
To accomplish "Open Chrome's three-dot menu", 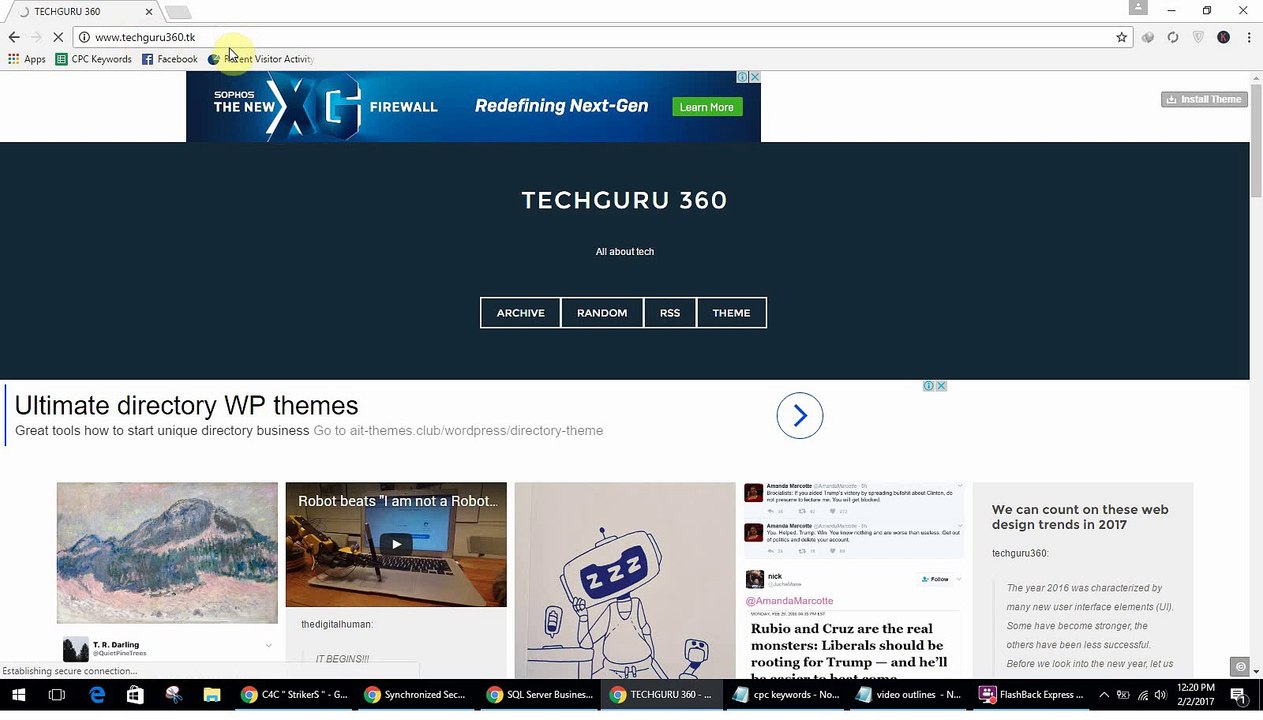I will click(x=1249, y=37).
